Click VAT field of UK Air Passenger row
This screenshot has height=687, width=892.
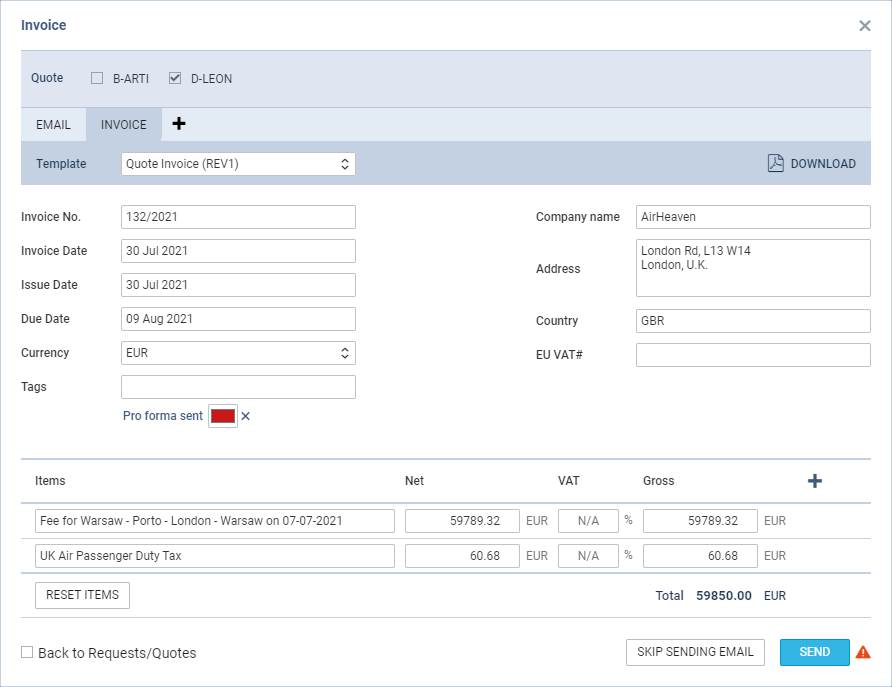click(588, 556)
